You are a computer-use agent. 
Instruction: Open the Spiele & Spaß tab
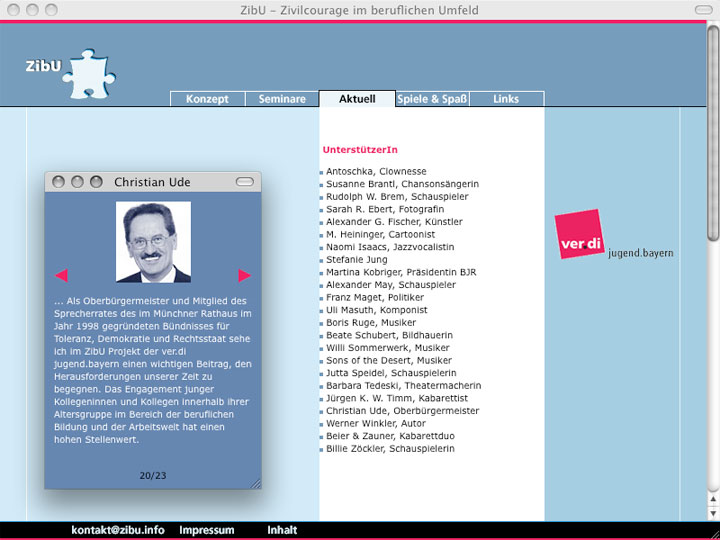pyautogui.click(x=432, y=99)
